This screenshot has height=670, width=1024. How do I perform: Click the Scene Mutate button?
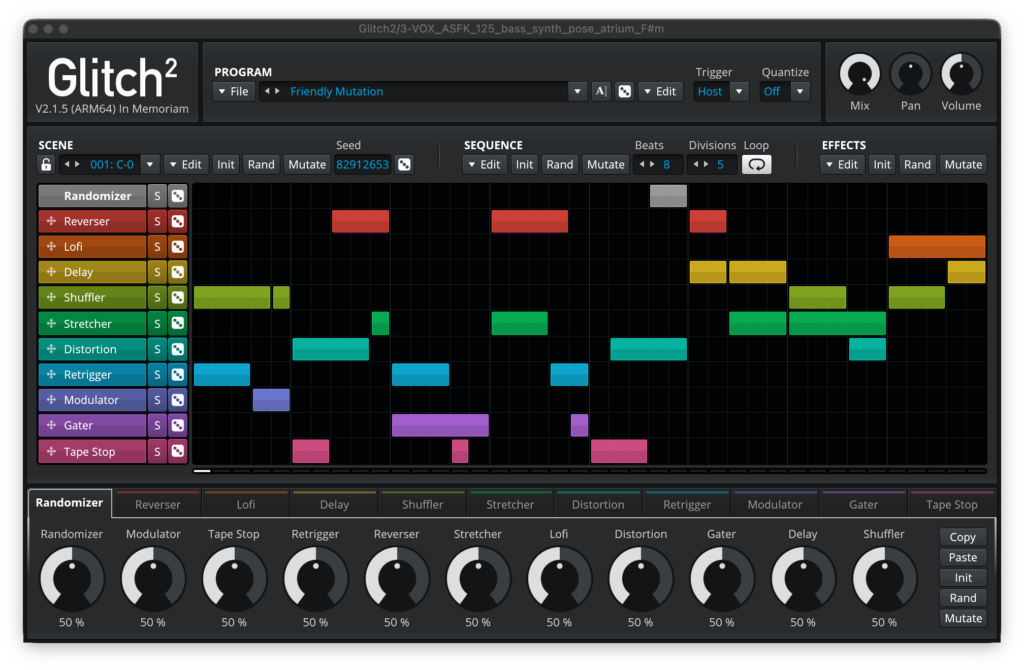(307, 165)
